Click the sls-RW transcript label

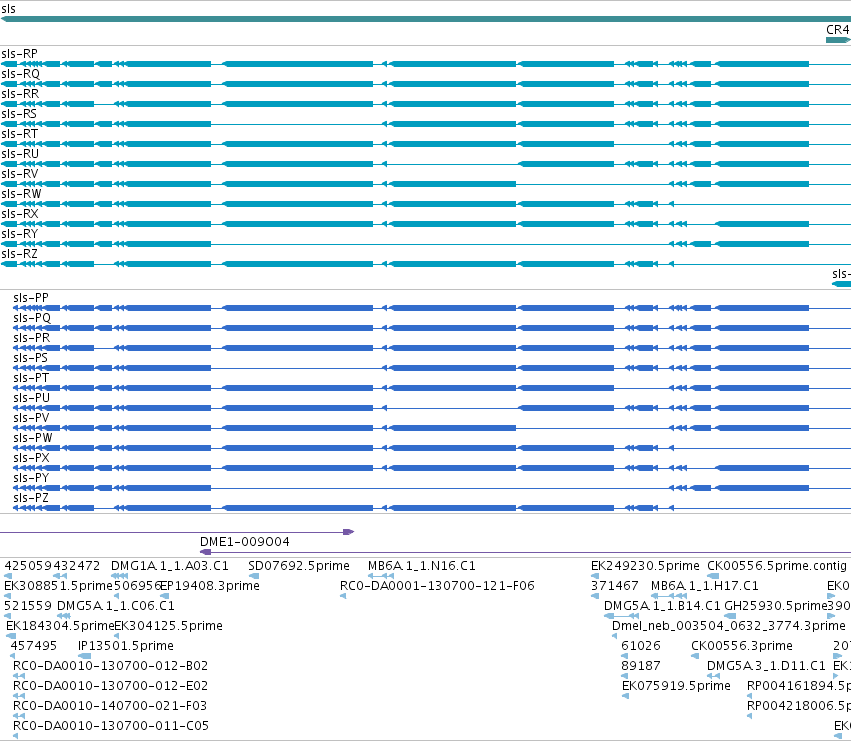tap(21, 194)
